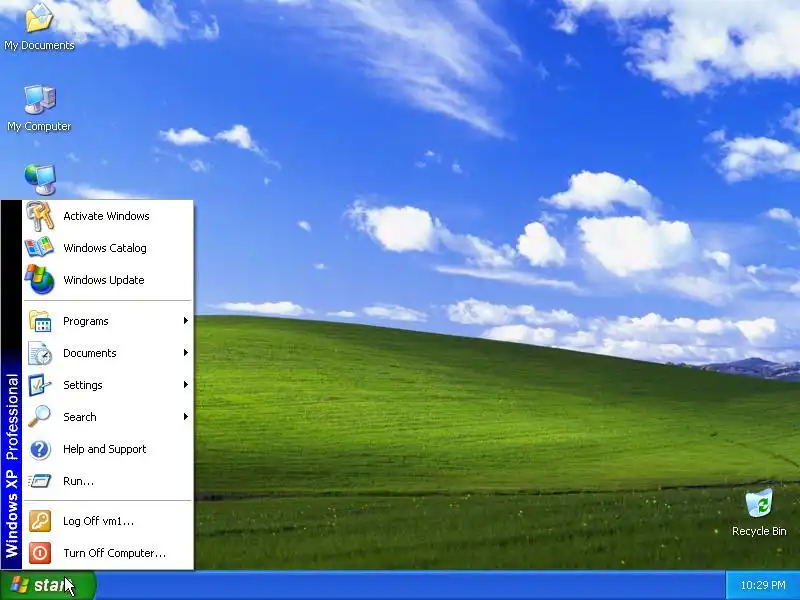Expand the Documents submenu arrow
Screen dimensions: 800x600
(186, 353)
